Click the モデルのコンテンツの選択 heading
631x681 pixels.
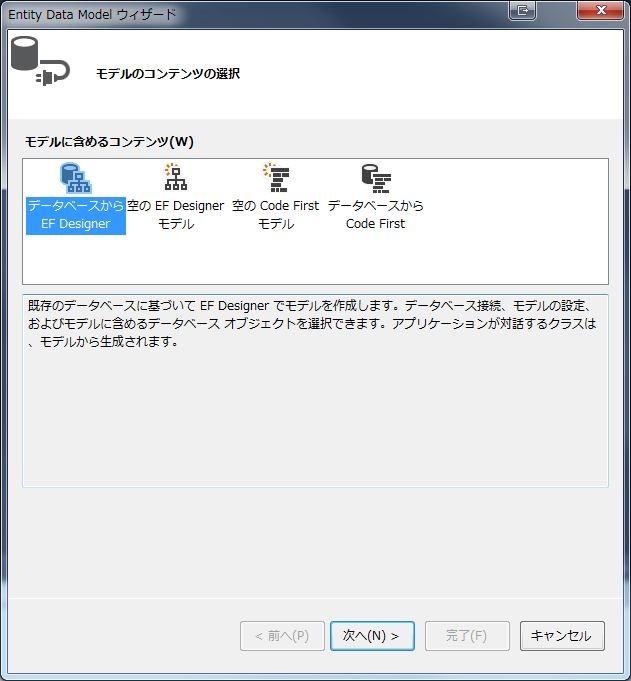[x=168, y=73]
